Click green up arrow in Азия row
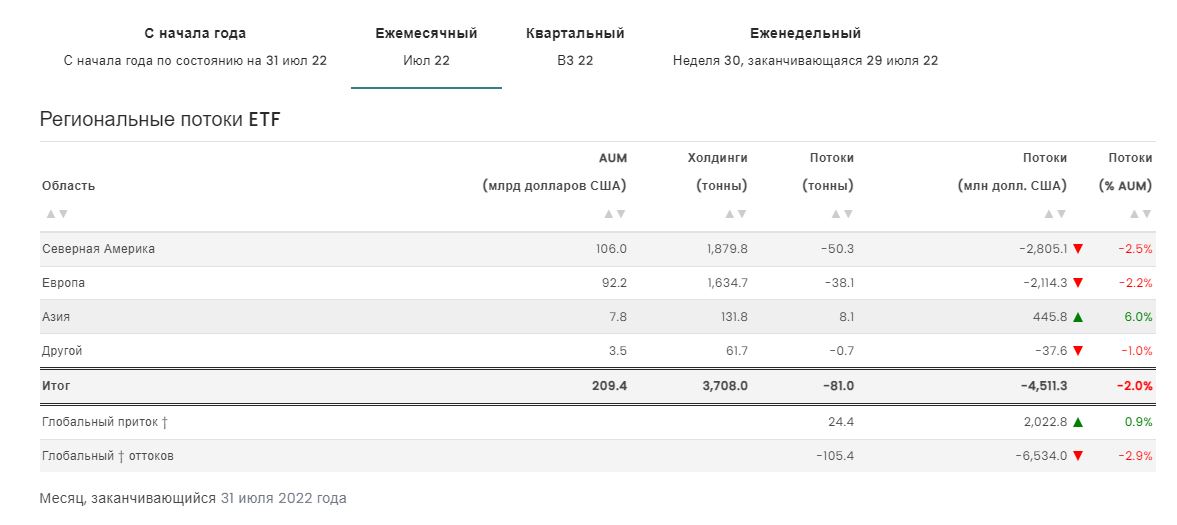The image size is (1177, 525). (1078, 317)
